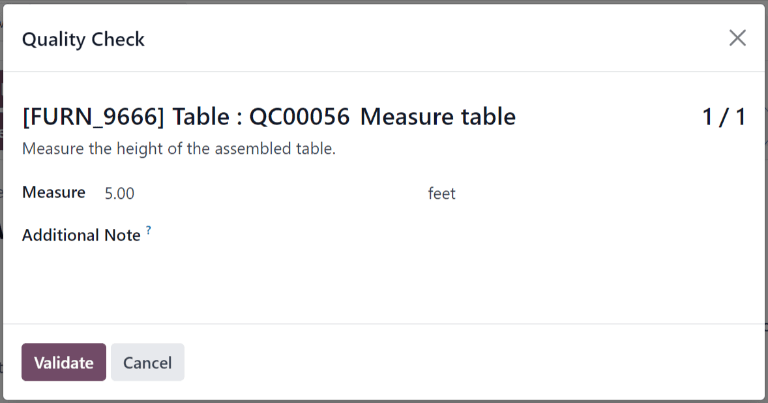This screenshot has height=403, width=768.
Task: Click the word 'Table' after the product code
Action: click(x=201, y=117)
